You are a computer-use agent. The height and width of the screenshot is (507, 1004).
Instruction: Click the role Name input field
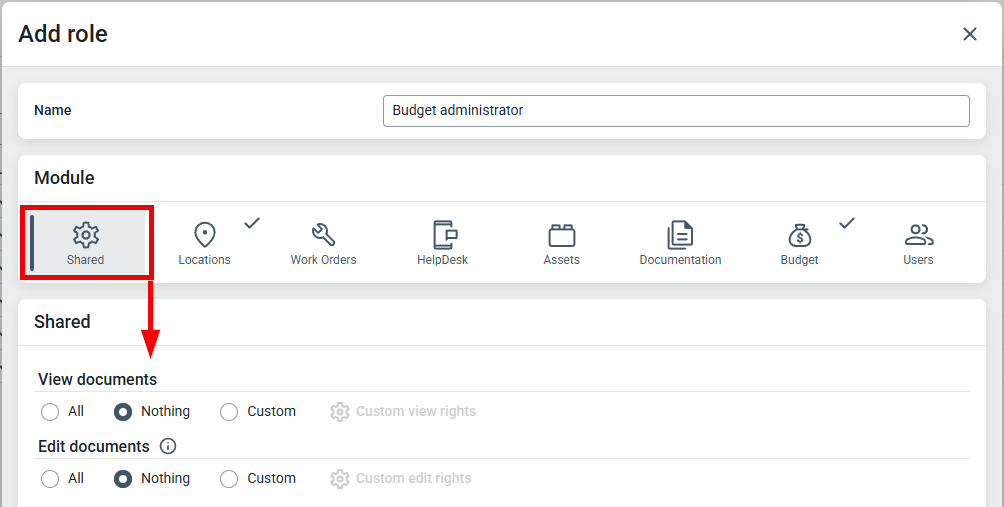[676, 111]
